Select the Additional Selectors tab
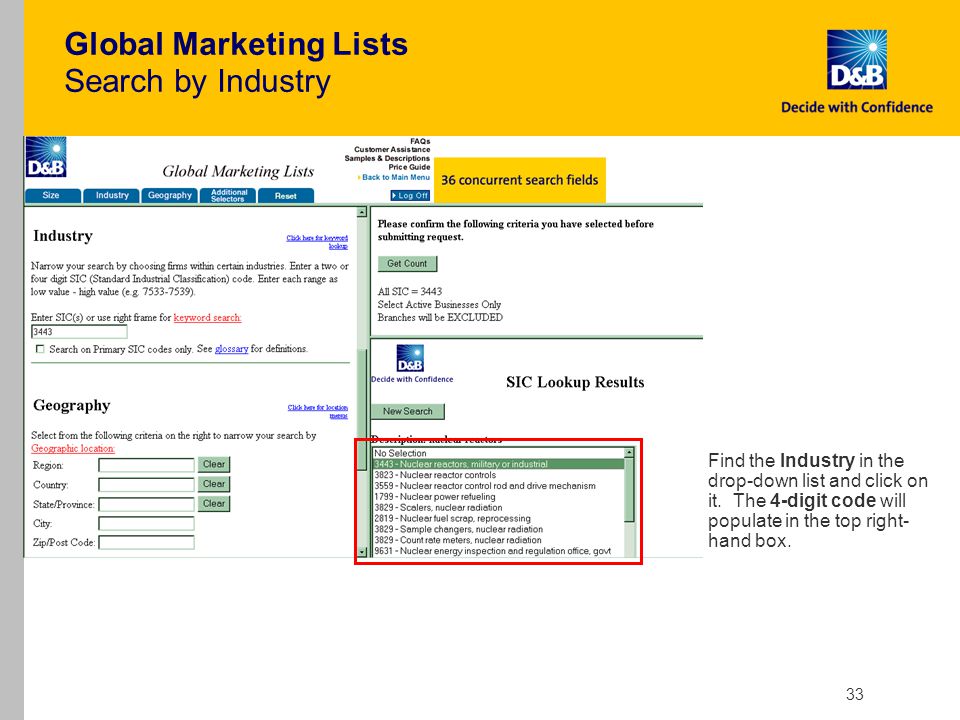The image size is (960, 720). tap(228, 195)
